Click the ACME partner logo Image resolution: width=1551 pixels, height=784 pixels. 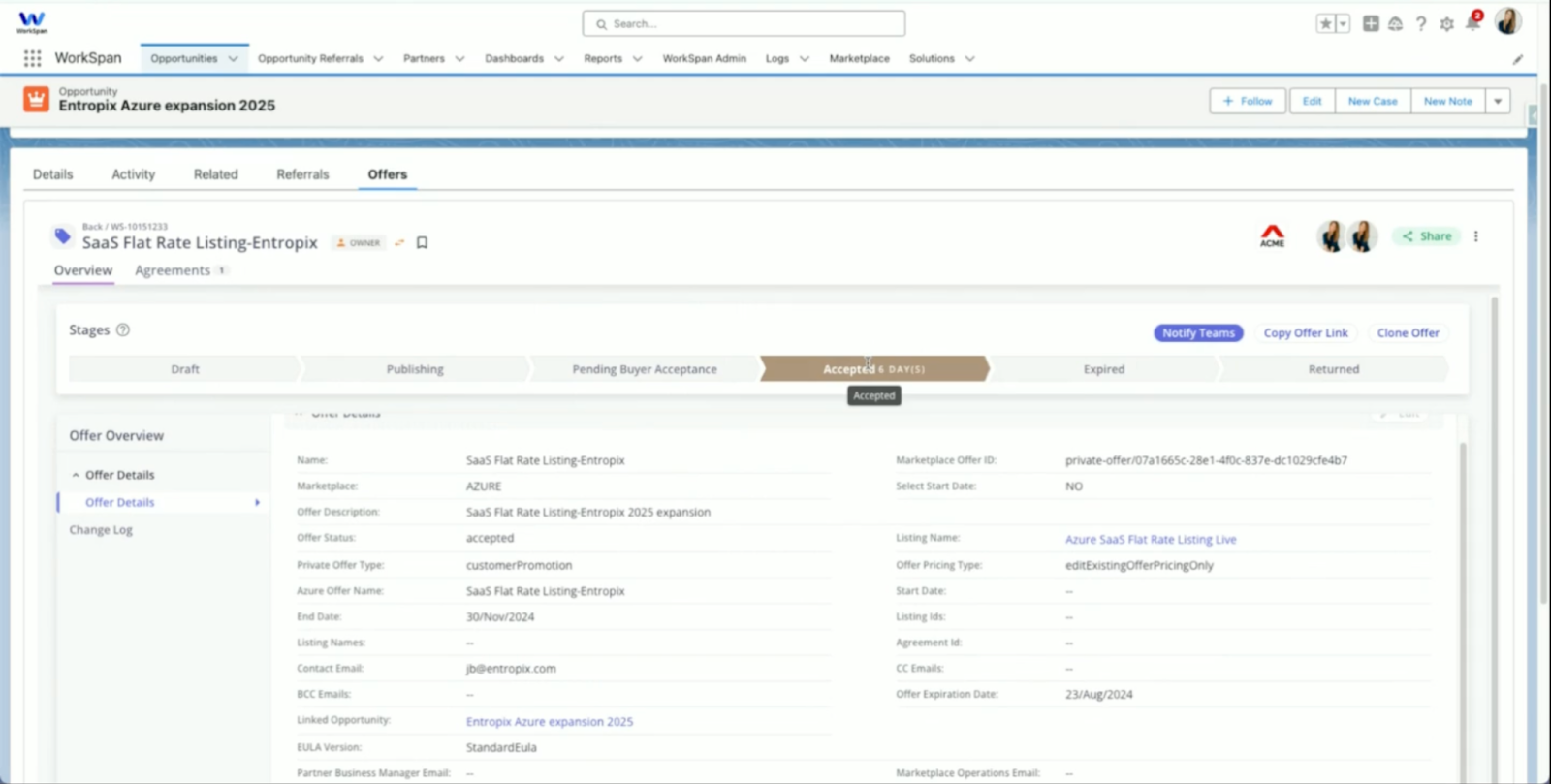pyautogui.click(x=1273, y=235)
